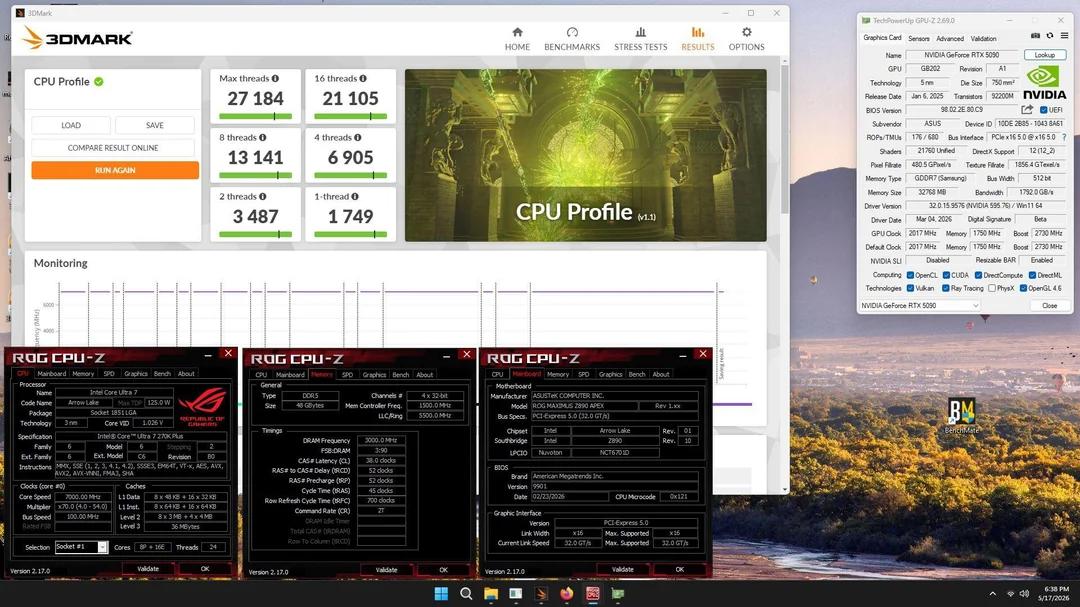
Task: Click the NVIDIA logo in GPU-Z
Action: [x=1044, y=83]
